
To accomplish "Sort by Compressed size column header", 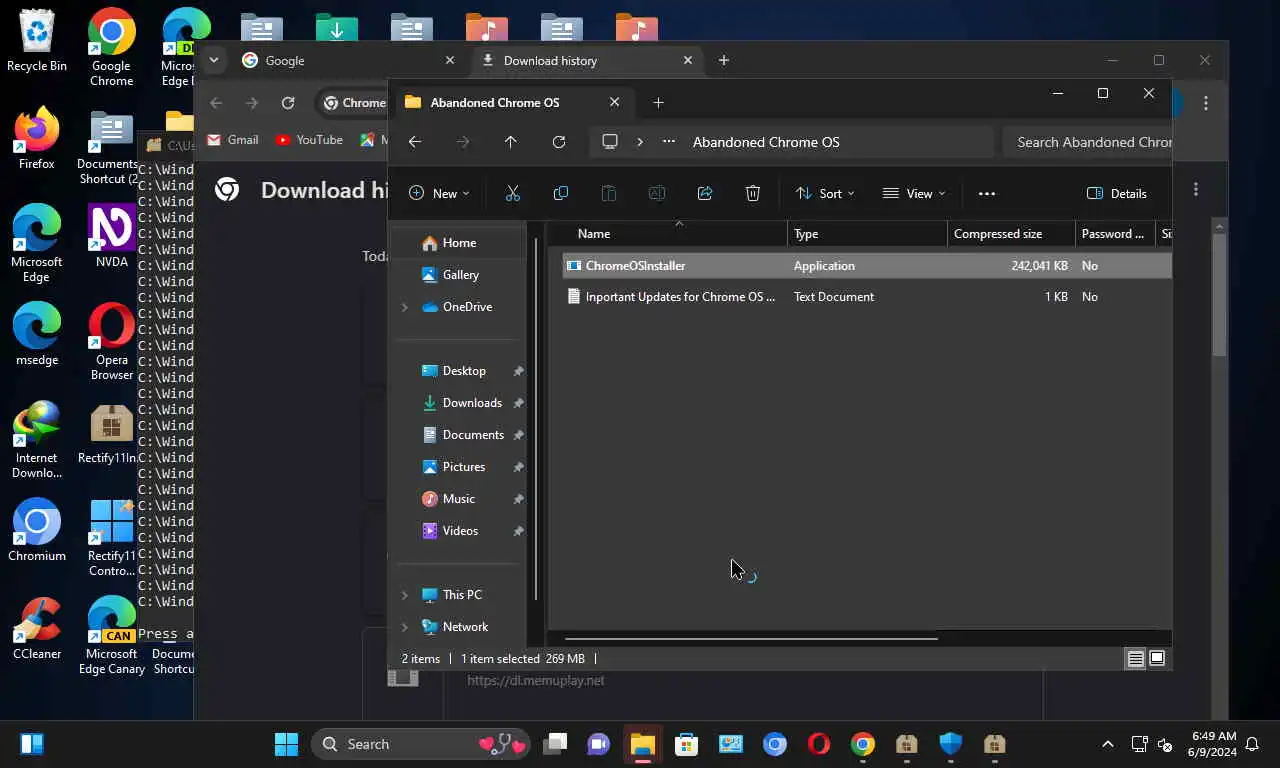I will (1010, 234).
